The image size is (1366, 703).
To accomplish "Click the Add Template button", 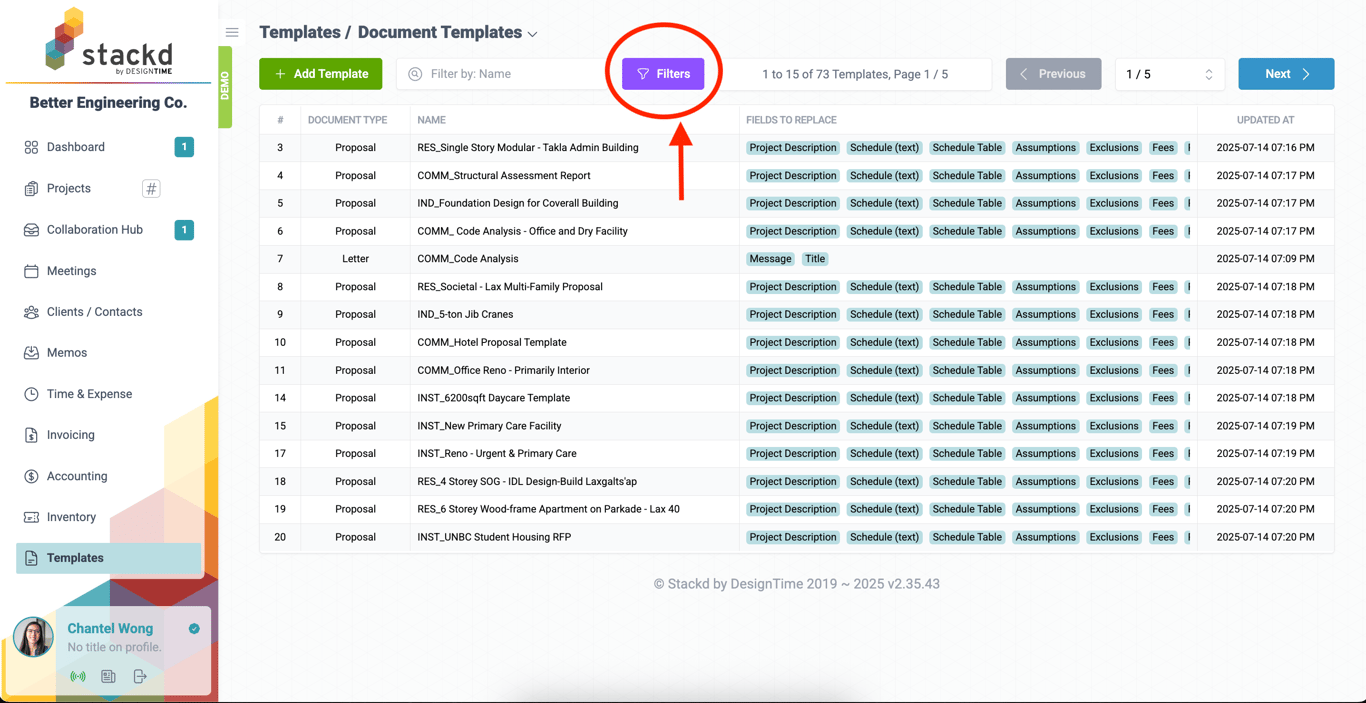I will (320, 74).
